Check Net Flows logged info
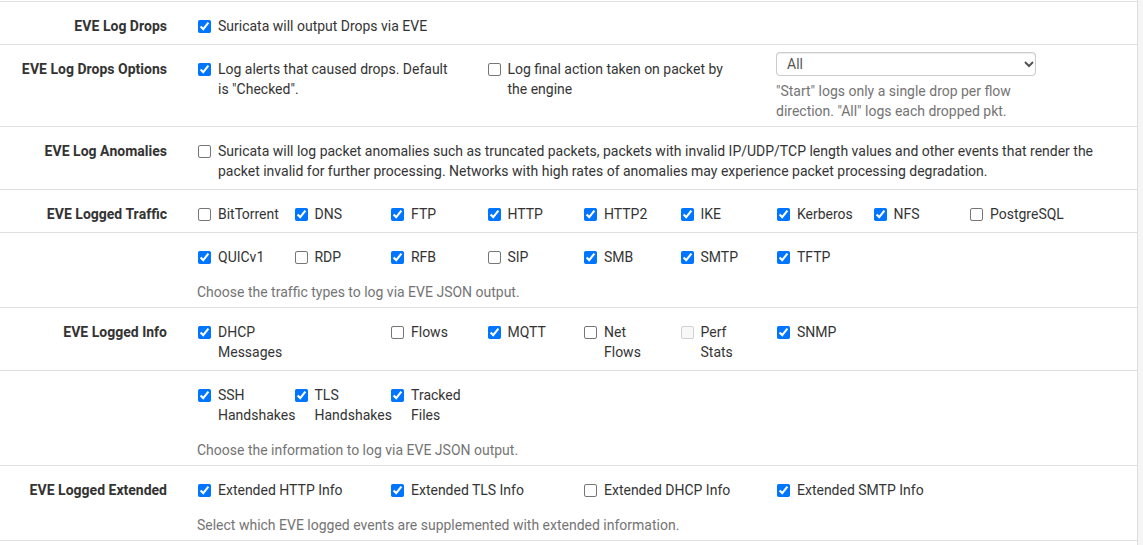The height and width of the screenshot is (545, 1143). [590, 332]
